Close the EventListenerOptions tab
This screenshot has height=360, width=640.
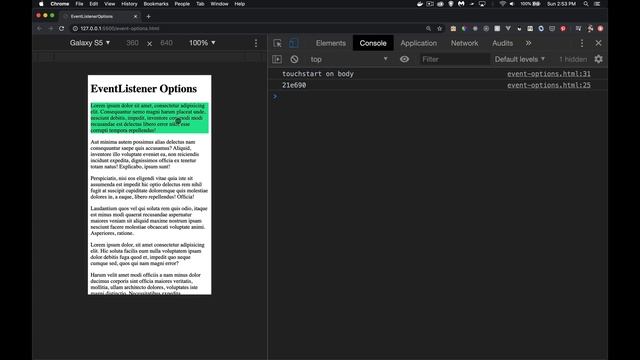pyautogui.click(x=135, y=16)
